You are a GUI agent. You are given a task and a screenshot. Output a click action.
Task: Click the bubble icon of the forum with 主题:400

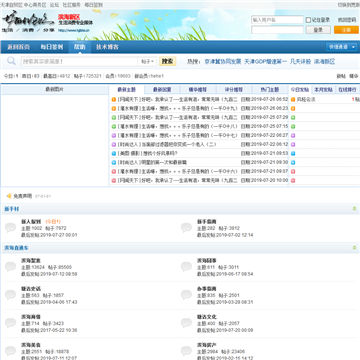click(186, 323)
